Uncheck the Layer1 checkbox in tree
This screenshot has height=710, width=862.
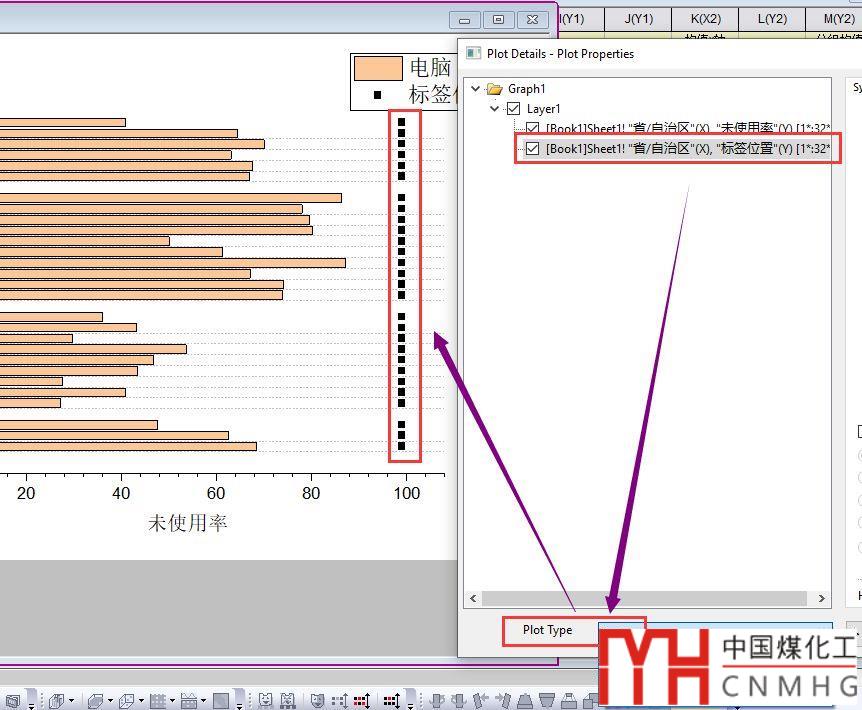point(514,108)
